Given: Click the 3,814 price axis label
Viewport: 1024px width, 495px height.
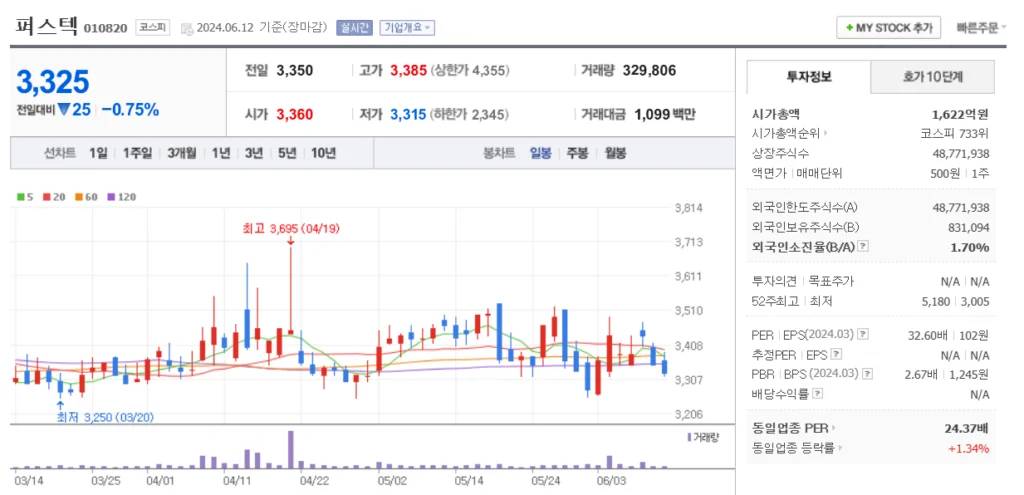Looking at the screenshot, I should pos(688,208).
